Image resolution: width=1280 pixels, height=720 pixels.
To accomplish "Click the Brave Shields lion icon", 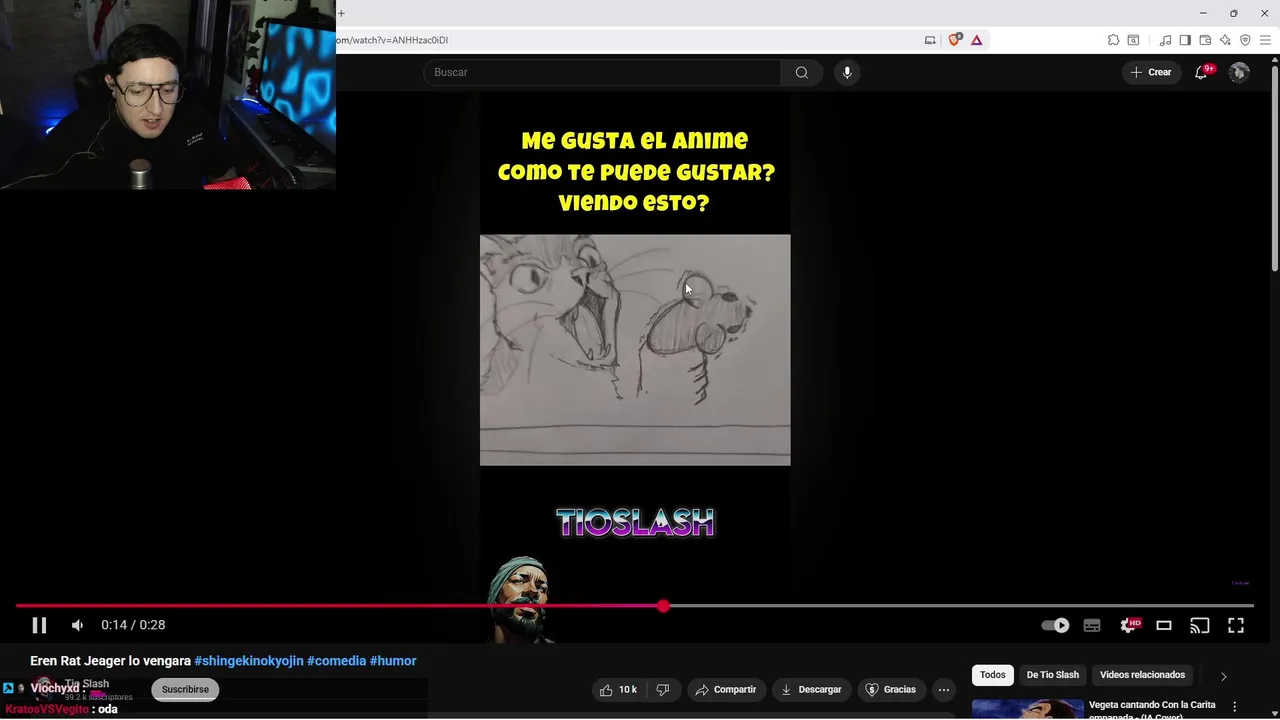I will (x=955, y=40).
